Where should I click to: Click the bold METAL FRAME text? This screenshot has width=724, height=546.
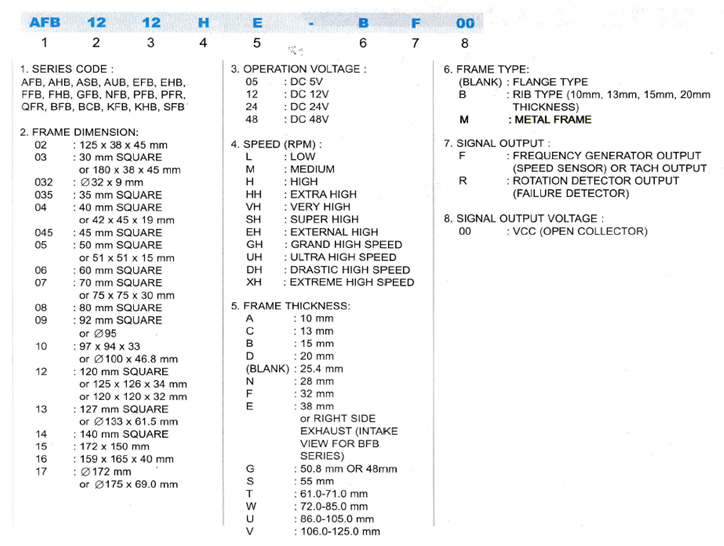click(553, 120)
